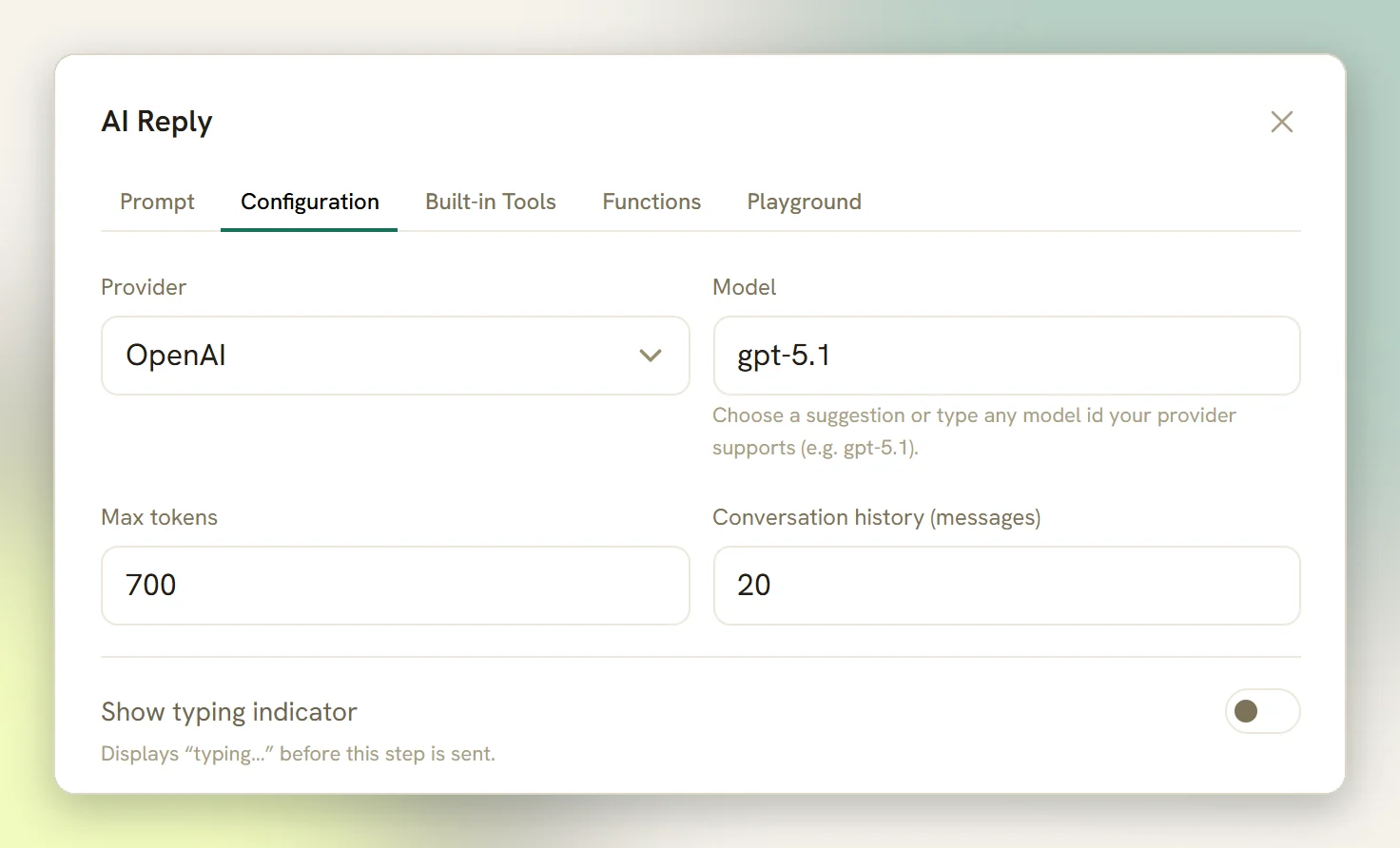Click the 'Displays "typing…"' description text
Viewport: 1400px width, 848px height.
tap(299, 754)
